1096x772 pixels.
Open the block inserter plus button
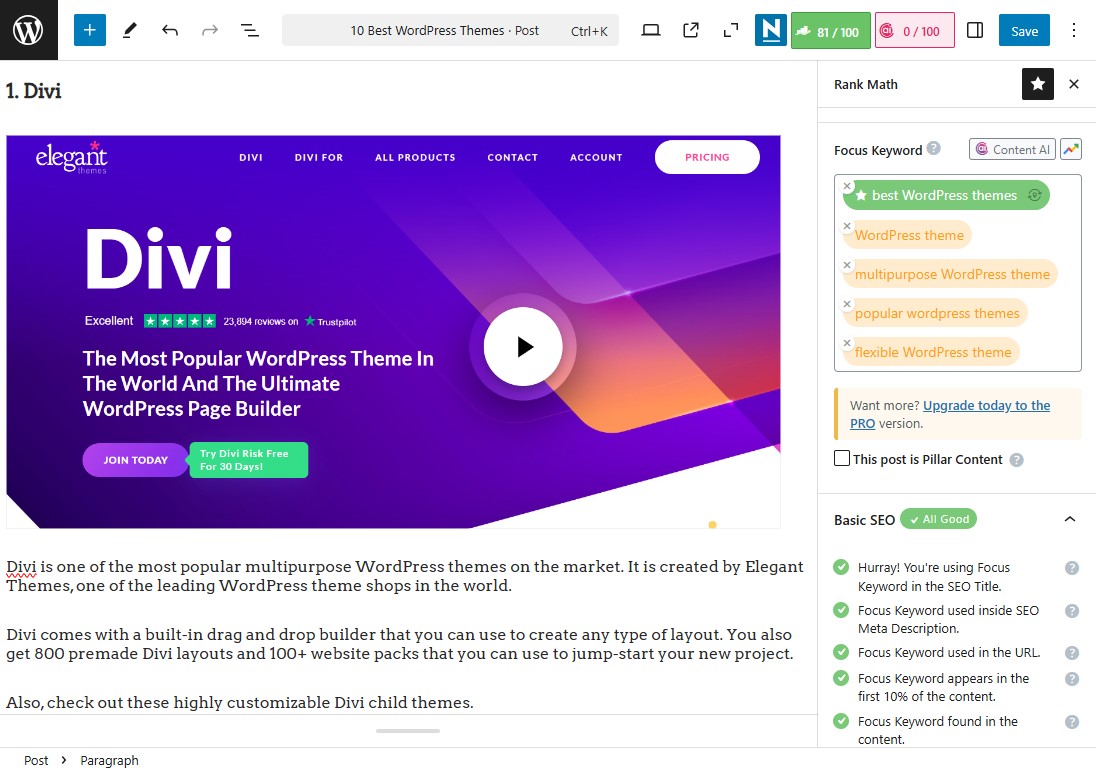[89, 30]
